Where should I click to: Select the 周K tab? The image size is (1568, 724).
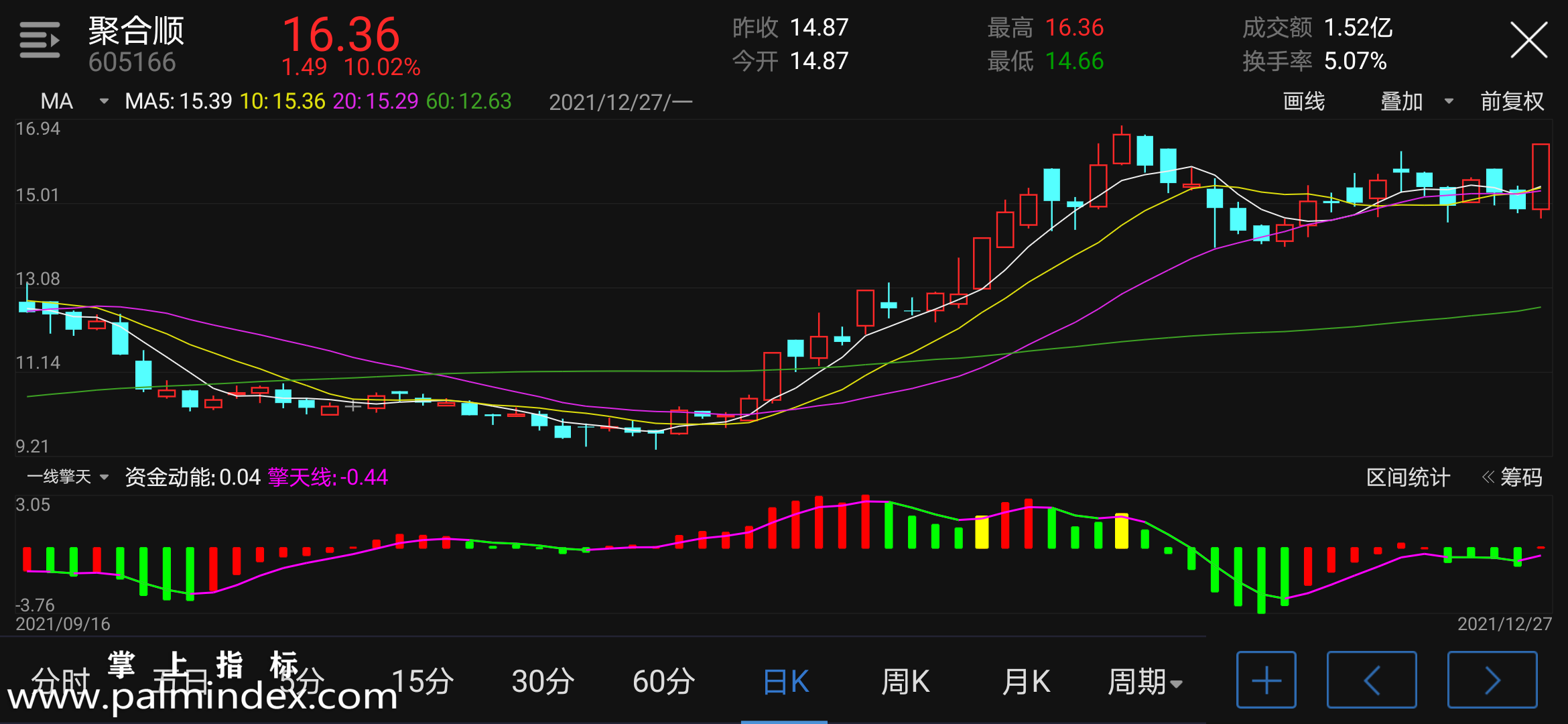pyautogui.click(x=905, y=682)
